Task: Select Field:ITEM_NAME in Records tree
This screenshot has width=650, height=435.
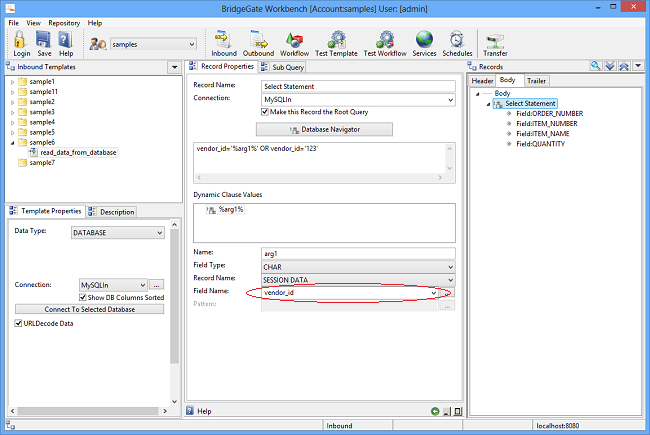Action: click(x=542, y=134)
